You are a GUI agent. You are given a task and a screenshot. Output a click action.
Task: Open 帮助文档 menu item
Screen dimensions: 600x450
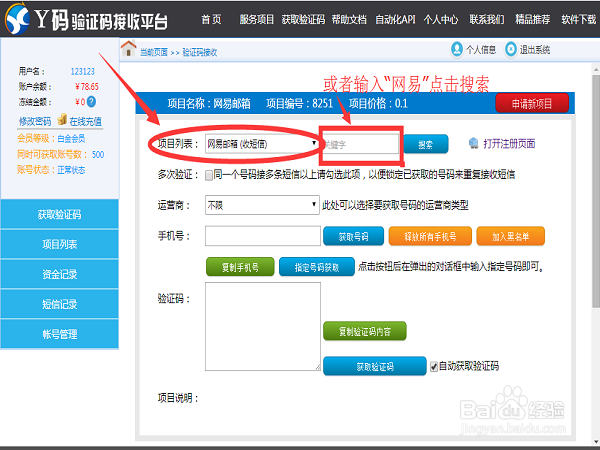[349, 19]
